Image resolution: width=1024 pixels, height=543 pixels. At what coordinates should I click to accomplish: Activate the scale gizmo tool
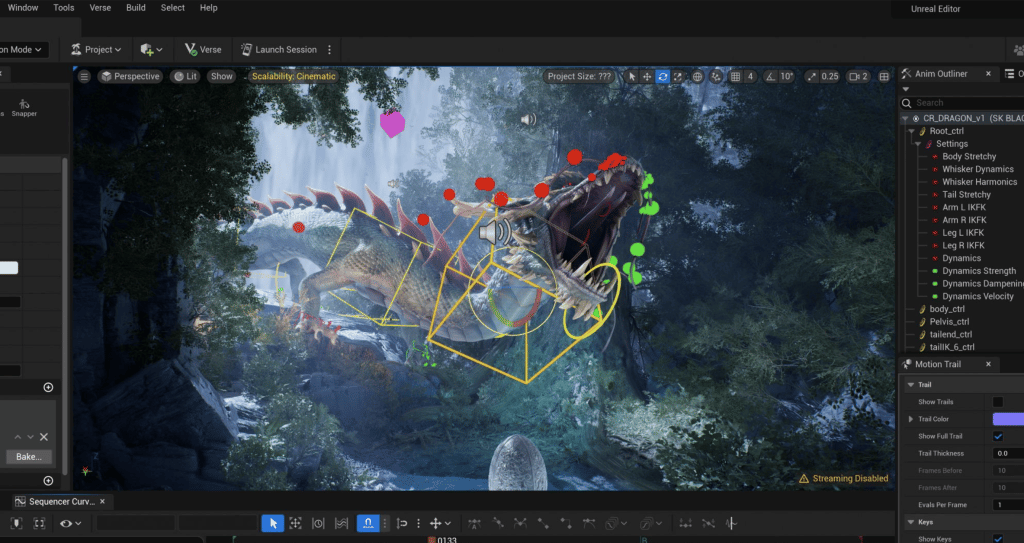pos(678,76)
